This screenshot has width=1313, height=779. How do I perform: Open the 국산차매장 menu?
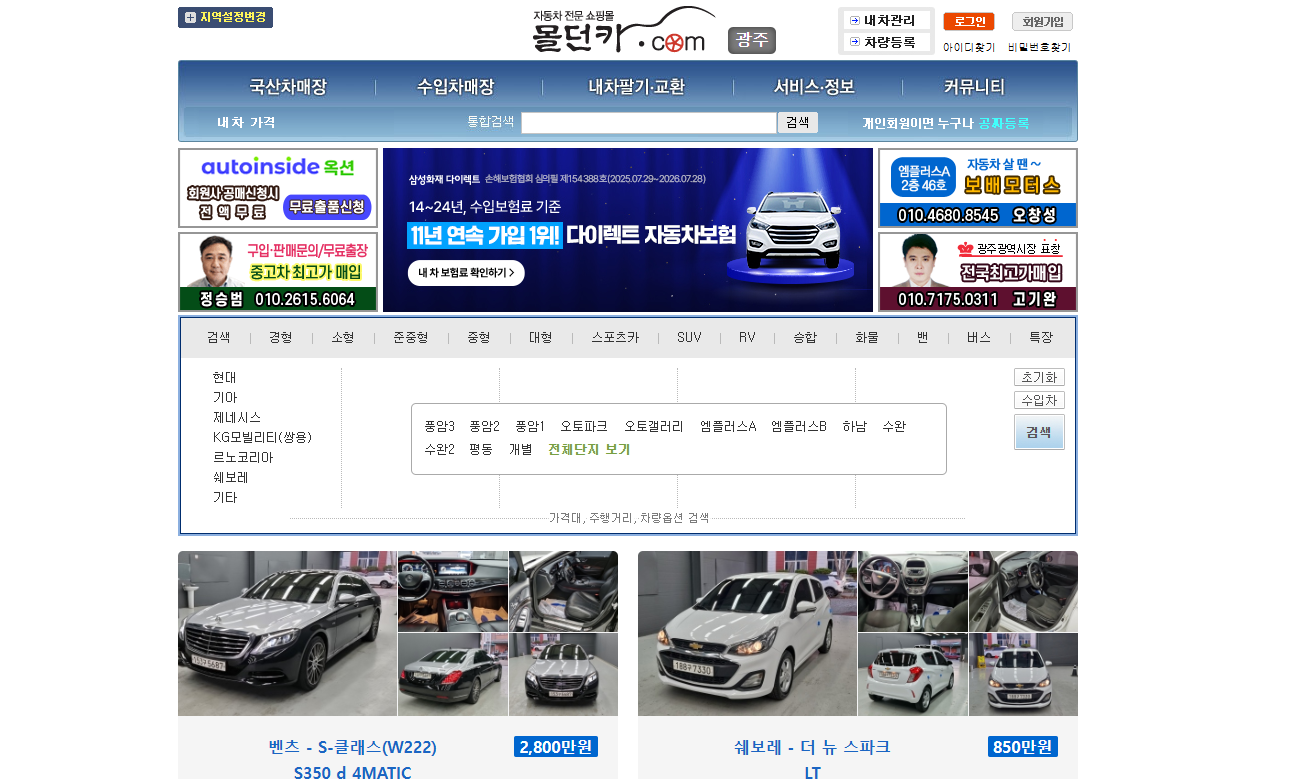click(x=288, y=87)
